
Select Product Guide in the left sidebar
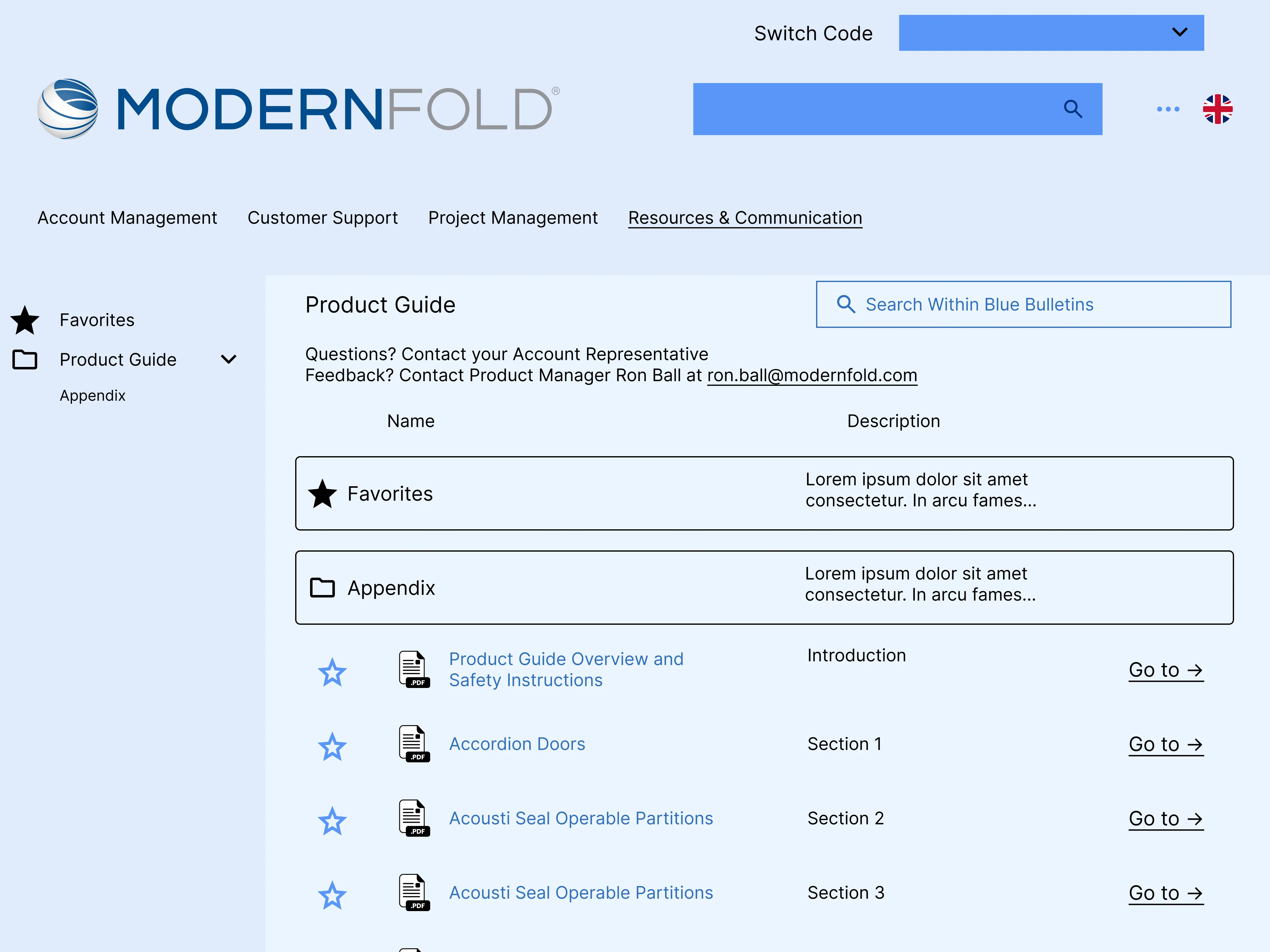(118, 360)
